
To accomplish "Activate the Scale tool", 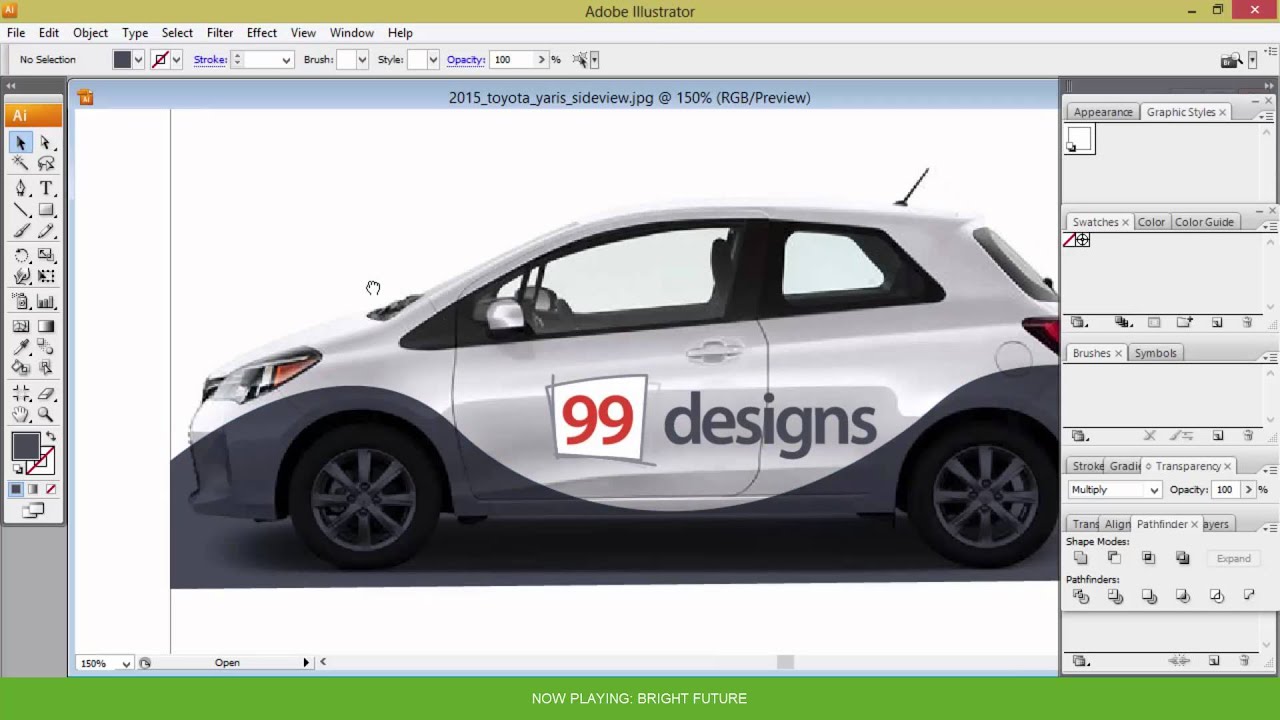I will pos(46,256).
